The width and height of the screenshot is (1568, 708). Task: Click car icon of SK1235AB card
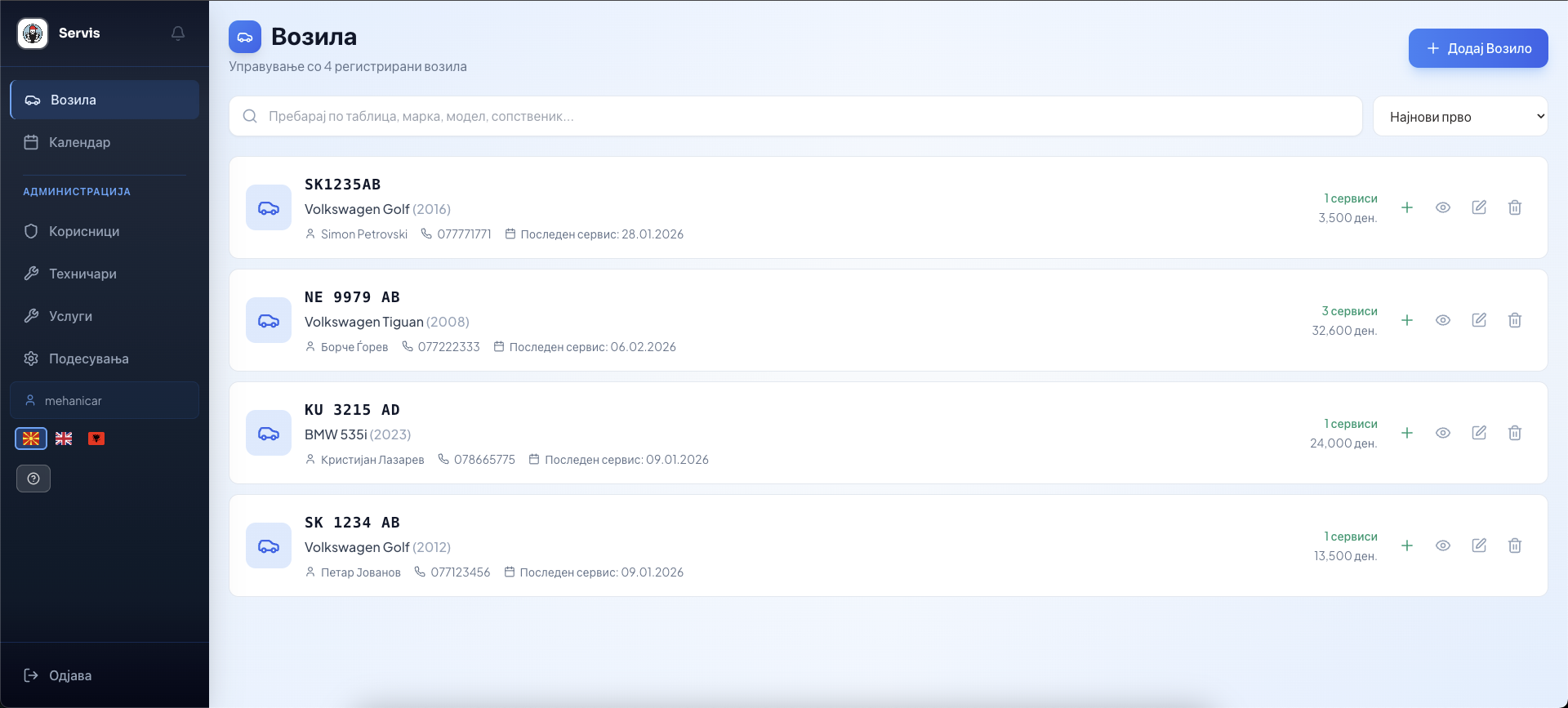[269, 207]
